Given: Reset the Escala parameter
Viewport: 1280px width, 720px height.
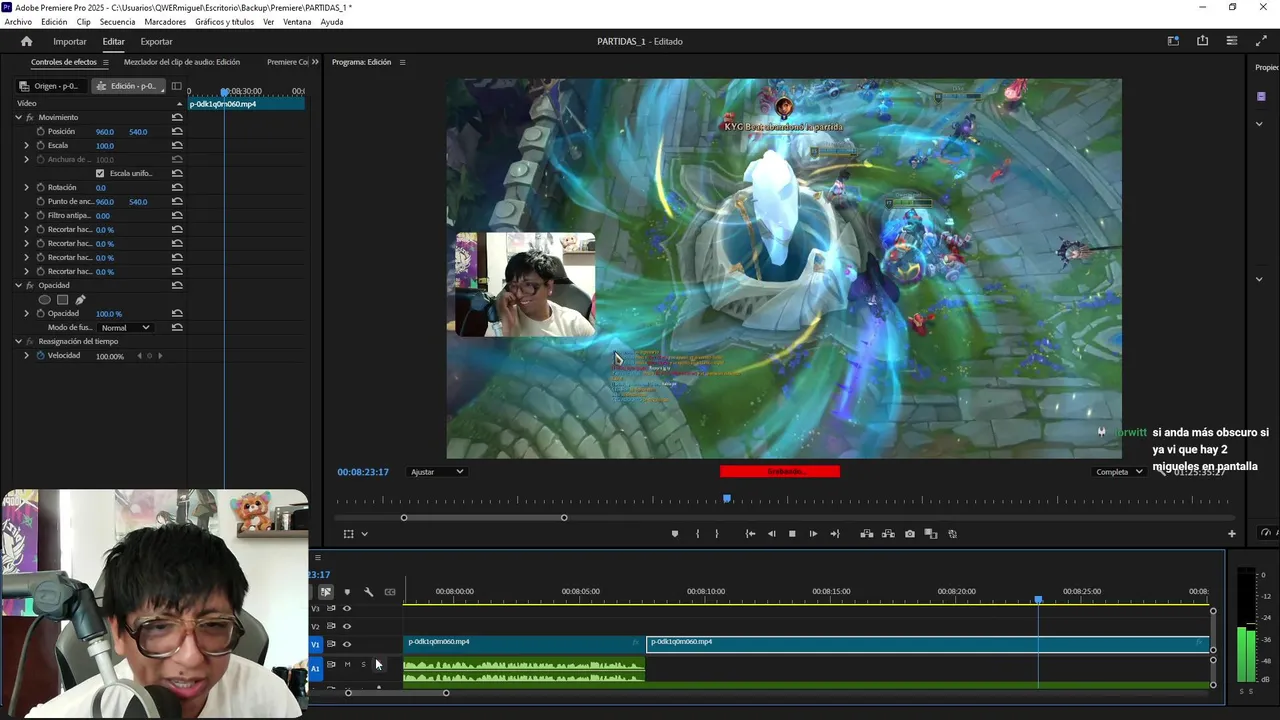Looking at the screenshot, I should click(x=177, y=145).
